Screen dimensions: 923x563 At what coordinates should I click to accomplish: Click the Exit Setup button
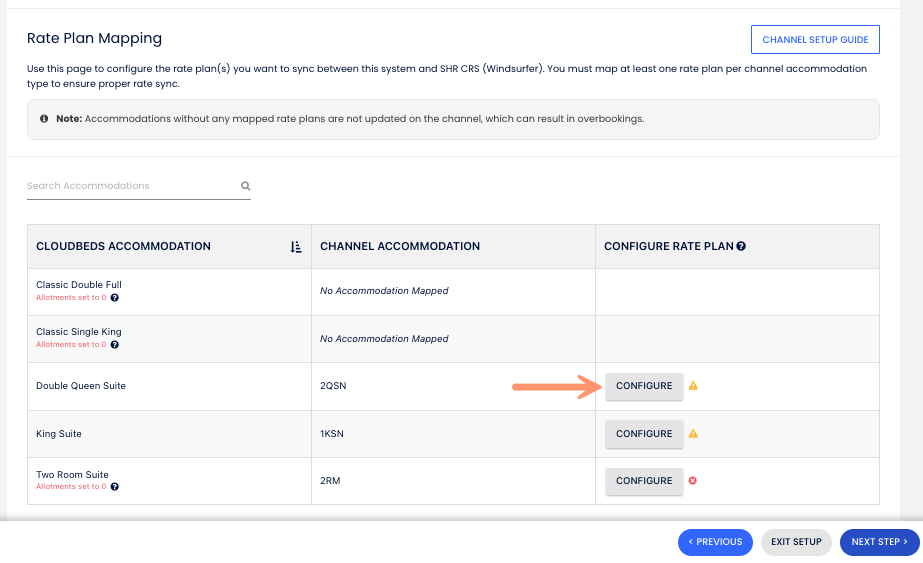796,542
